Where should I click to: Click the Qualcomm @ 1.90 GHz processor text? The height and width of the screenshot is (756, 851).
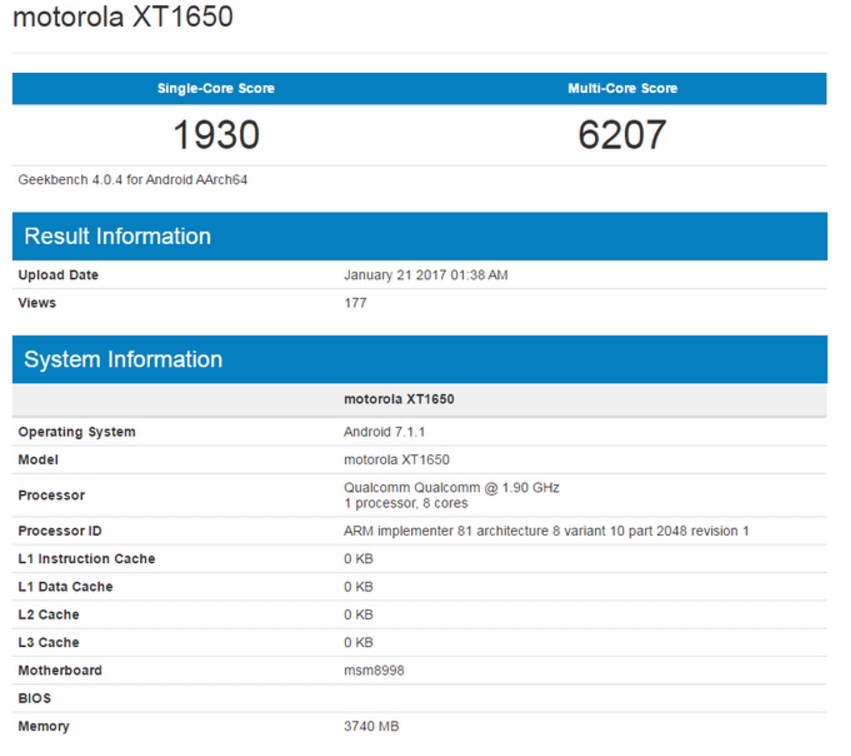tap(451, 488)
